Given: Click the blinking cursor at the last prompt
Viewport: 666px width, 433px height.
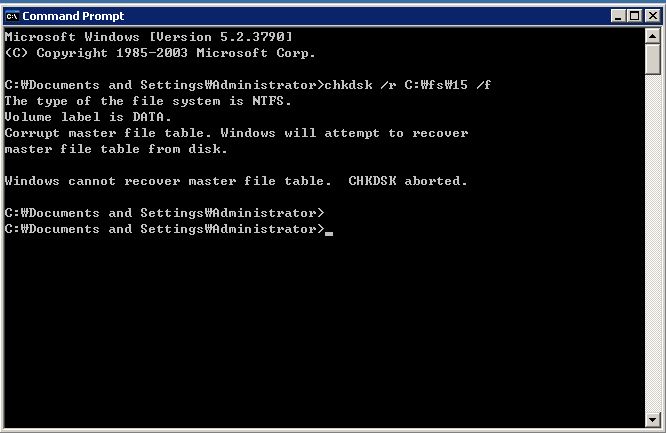Looking at the screenshot, I should 329,233.
